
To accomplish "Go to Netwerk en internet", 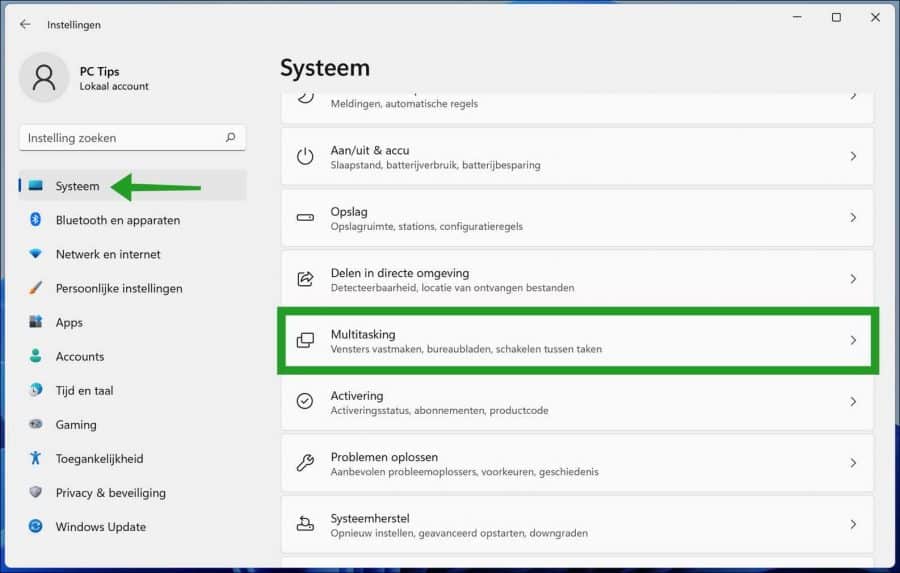I will point(133,254).
